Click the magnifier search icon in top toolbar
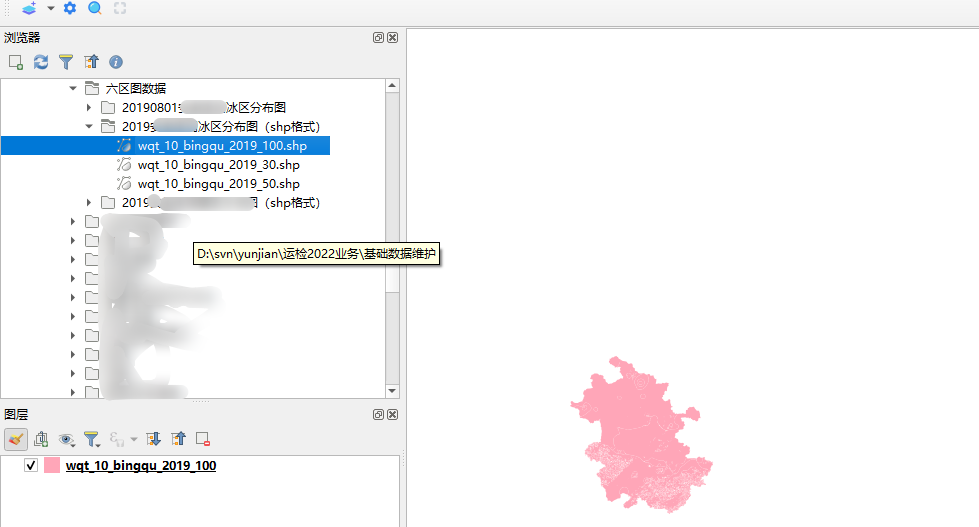The width and height of the screenshot is (979, 527). 95,8
